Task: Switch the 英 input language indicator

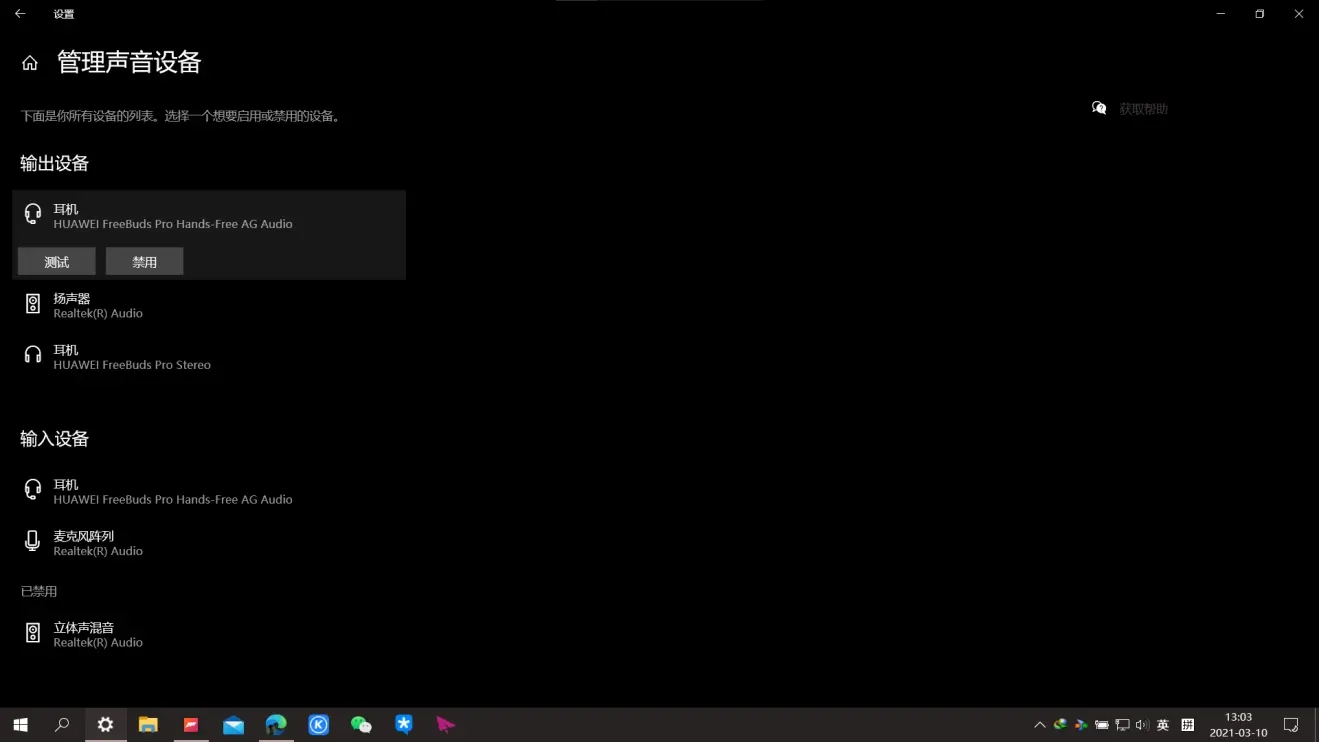Action: point(1163,725)
